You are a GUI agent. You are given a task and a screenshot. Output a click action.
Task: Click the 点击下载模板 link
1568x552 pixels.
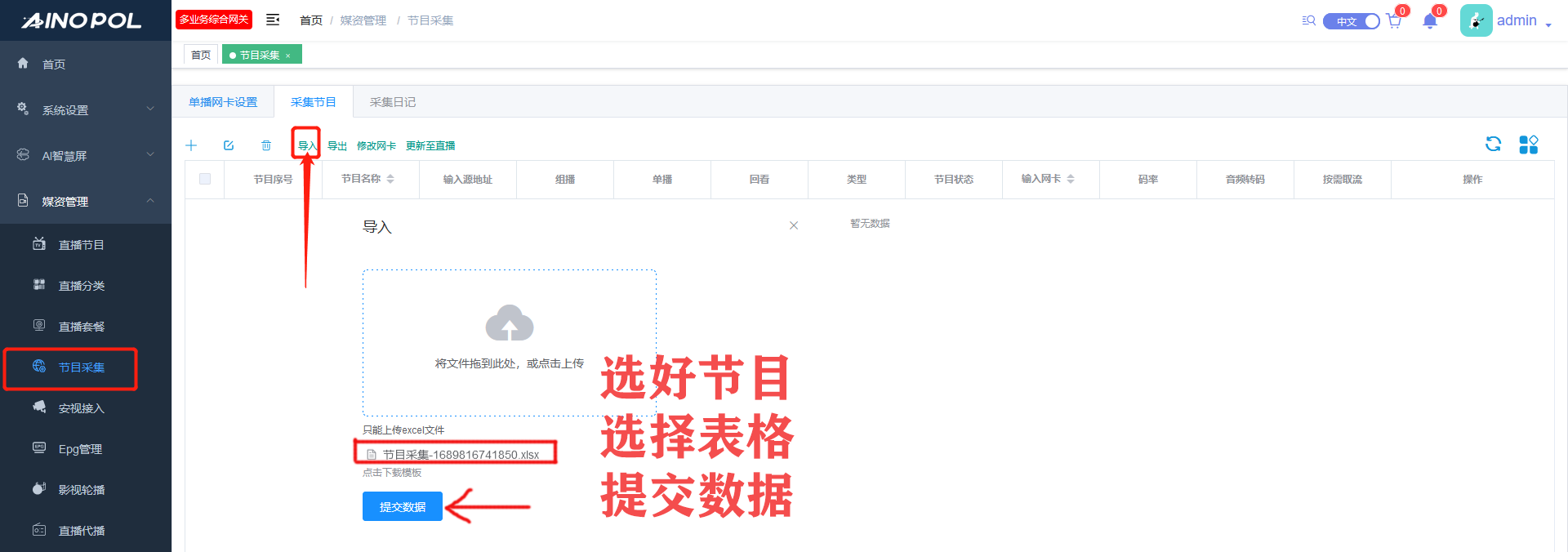pyautogui.click(x=392, y=473)
